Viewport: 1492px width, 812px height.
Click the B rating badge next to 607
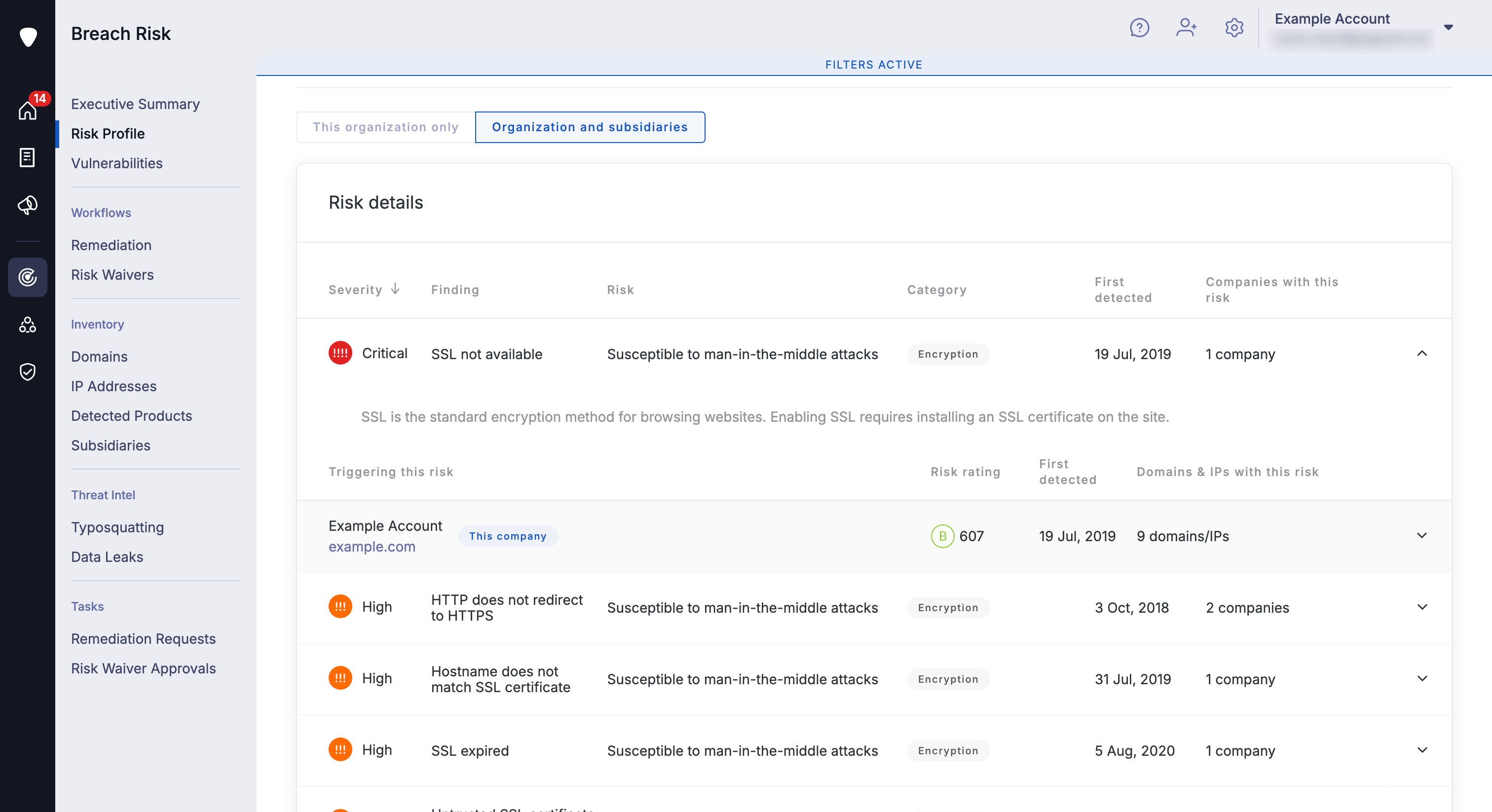coord(942,536)
